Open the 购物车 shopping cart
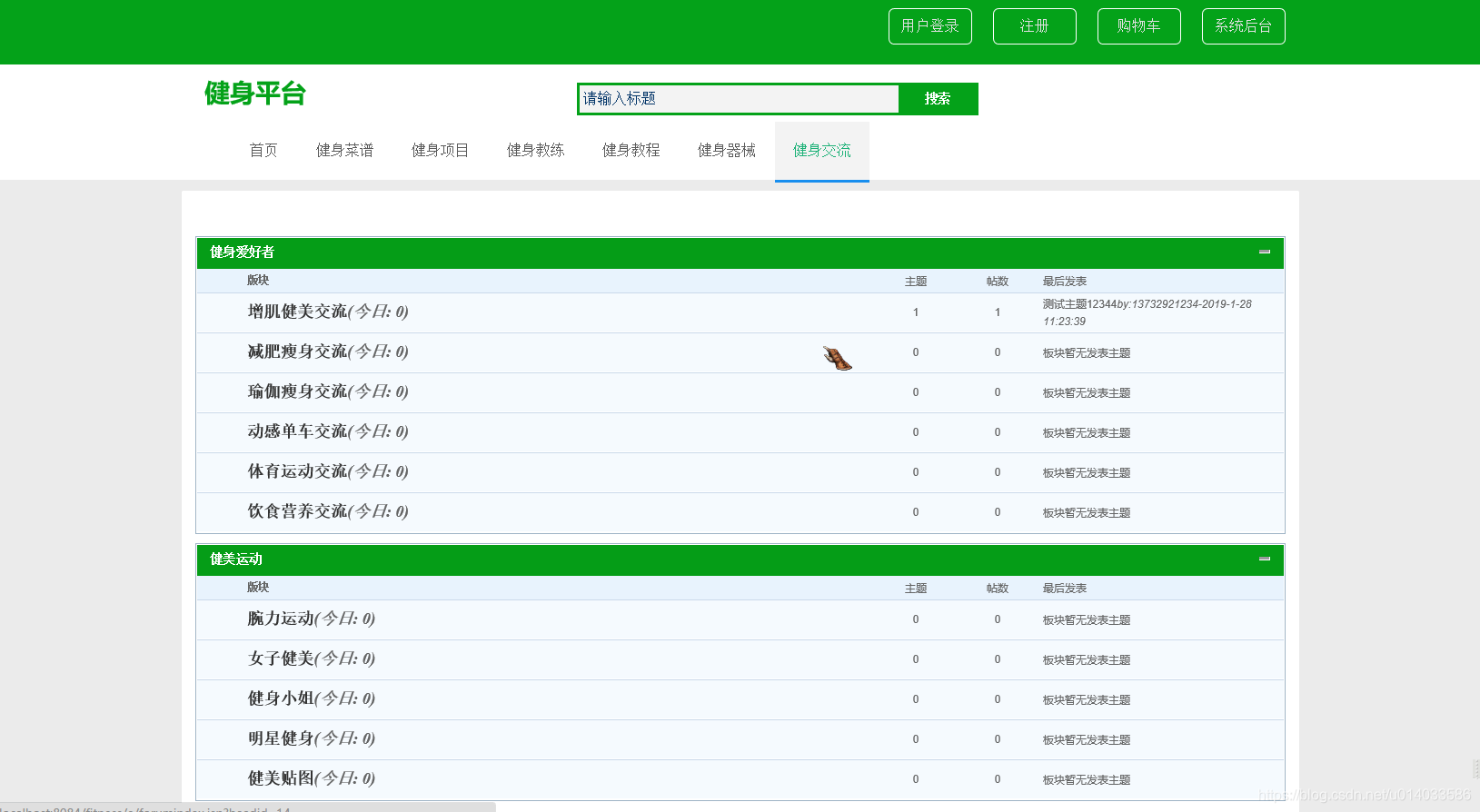Image resolution: width=1480 pixels, height=812 pixels. click(1139, 26)
